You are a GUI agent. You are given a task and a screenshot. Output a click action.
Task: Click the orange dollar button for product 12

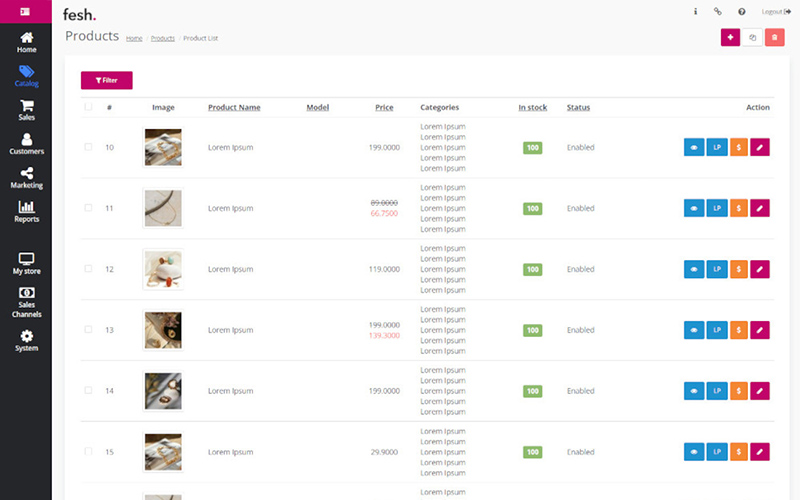coord(738,269)
